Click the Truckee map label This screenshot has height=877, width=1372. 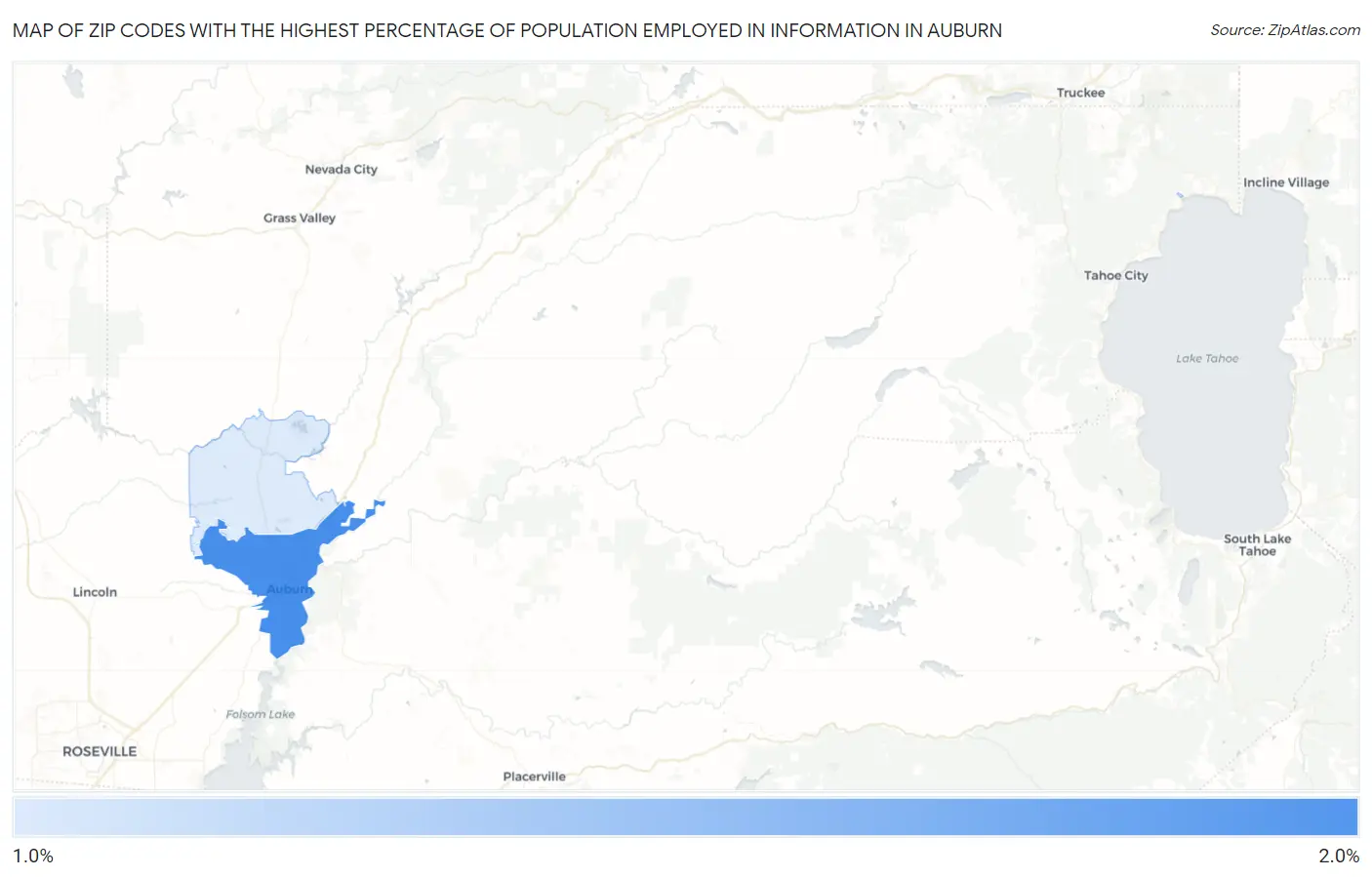[1080, 93]
